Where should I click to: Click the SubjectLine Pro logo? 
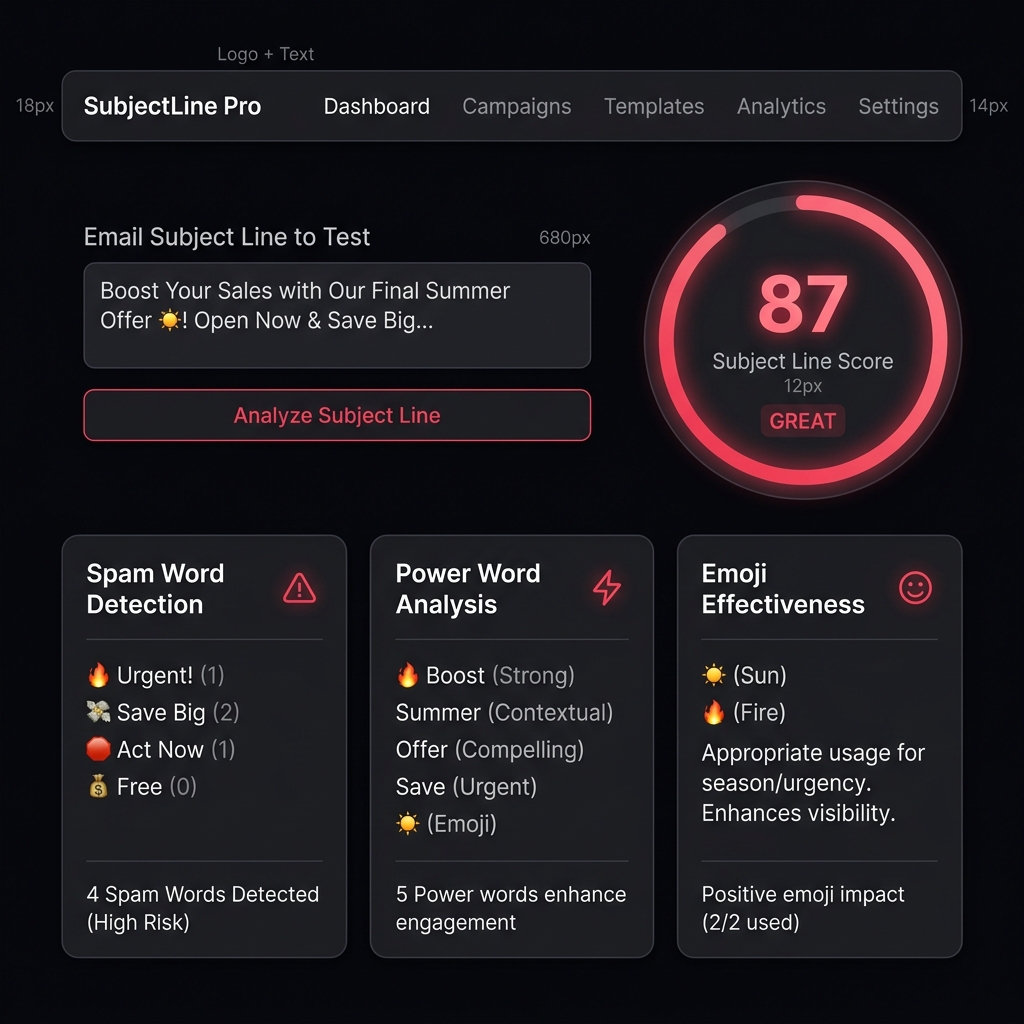point(172,106)
